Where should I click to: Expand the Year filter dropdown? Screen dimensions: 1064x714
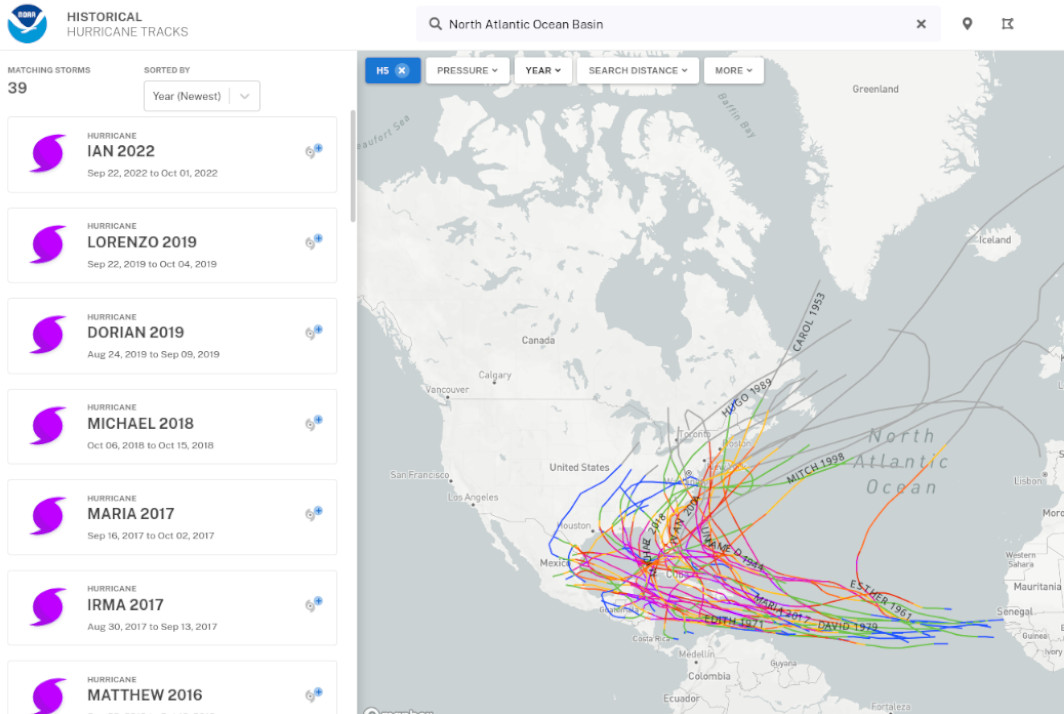click(x=543, y=70)
